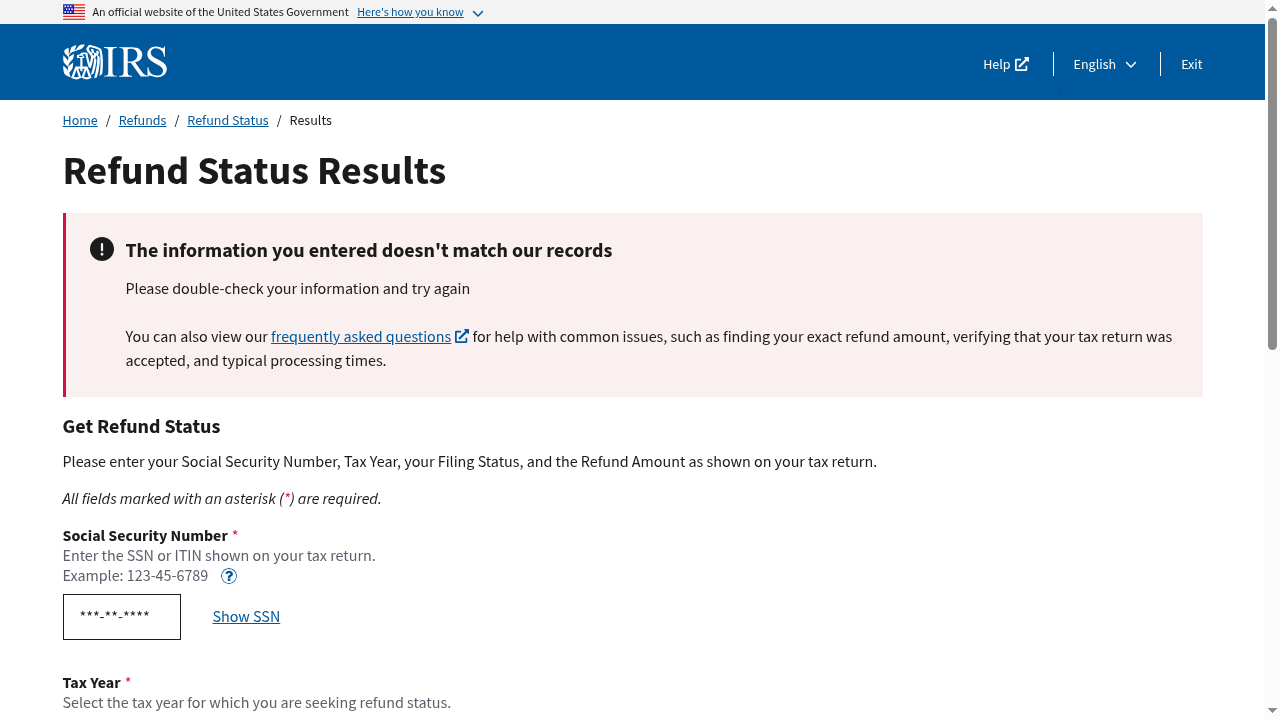Go to Home breadcrumb
The image size is (1280, 720).
point(80,120)
